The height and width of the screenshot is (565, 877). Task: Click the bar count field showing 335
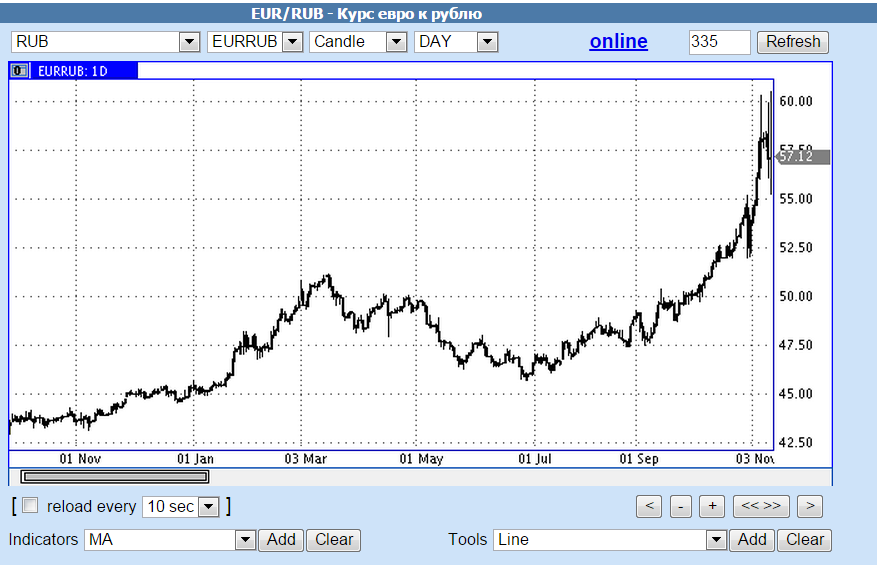click(718, 42)
